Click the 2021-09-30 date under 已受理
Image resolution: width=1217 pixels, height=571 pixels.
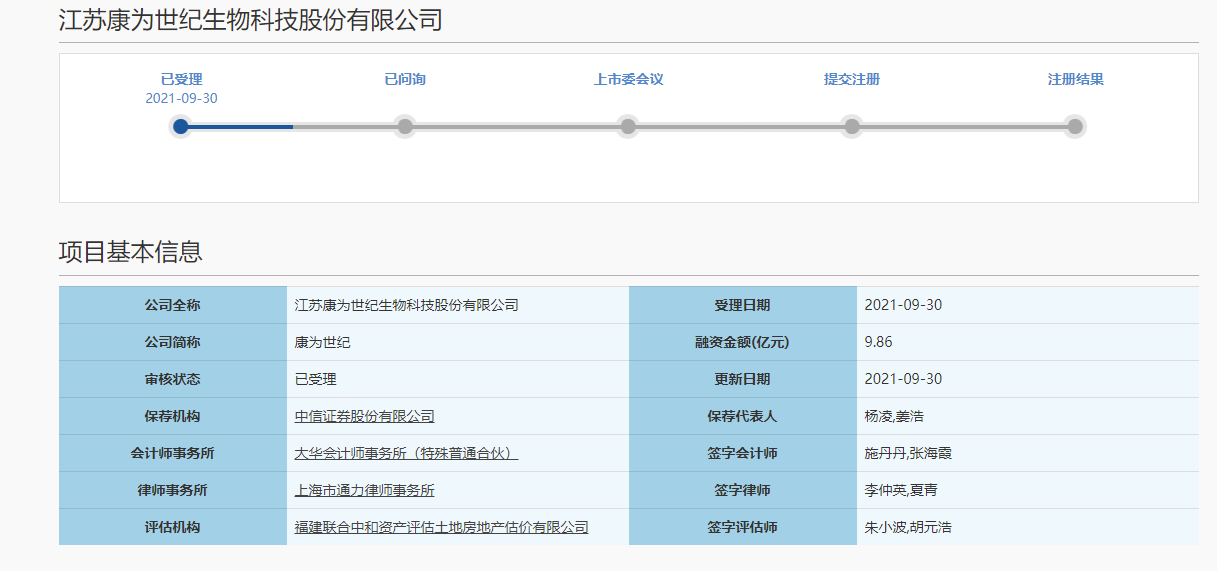181,98
